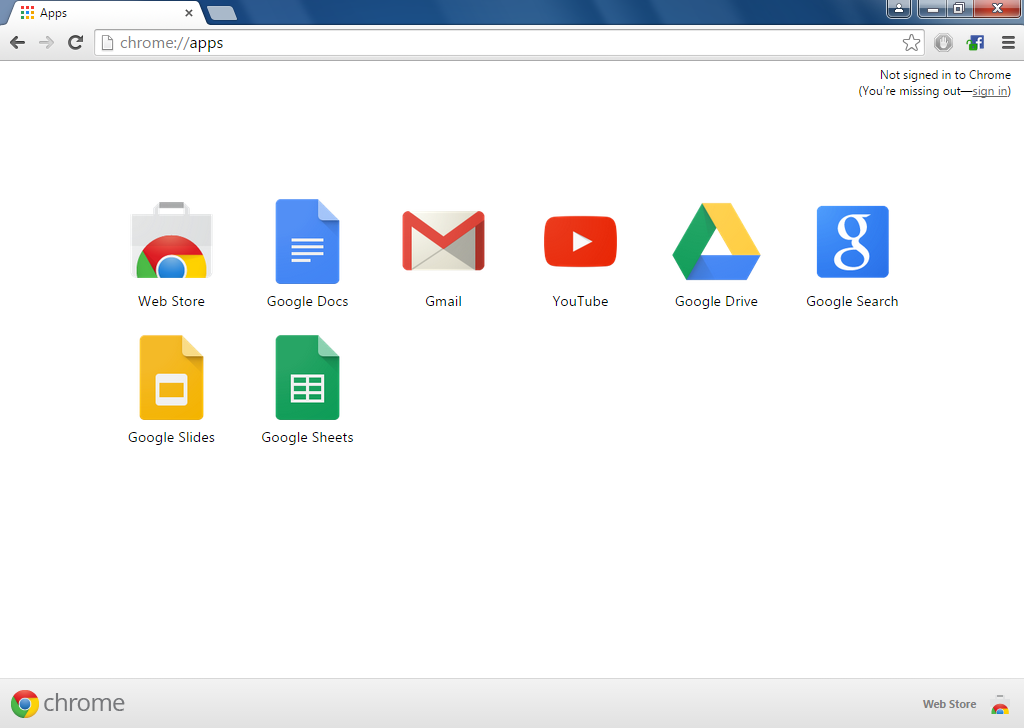Open Web Store link in footer
Viewport: 1024px width, 728px height.
coord(949,704)
